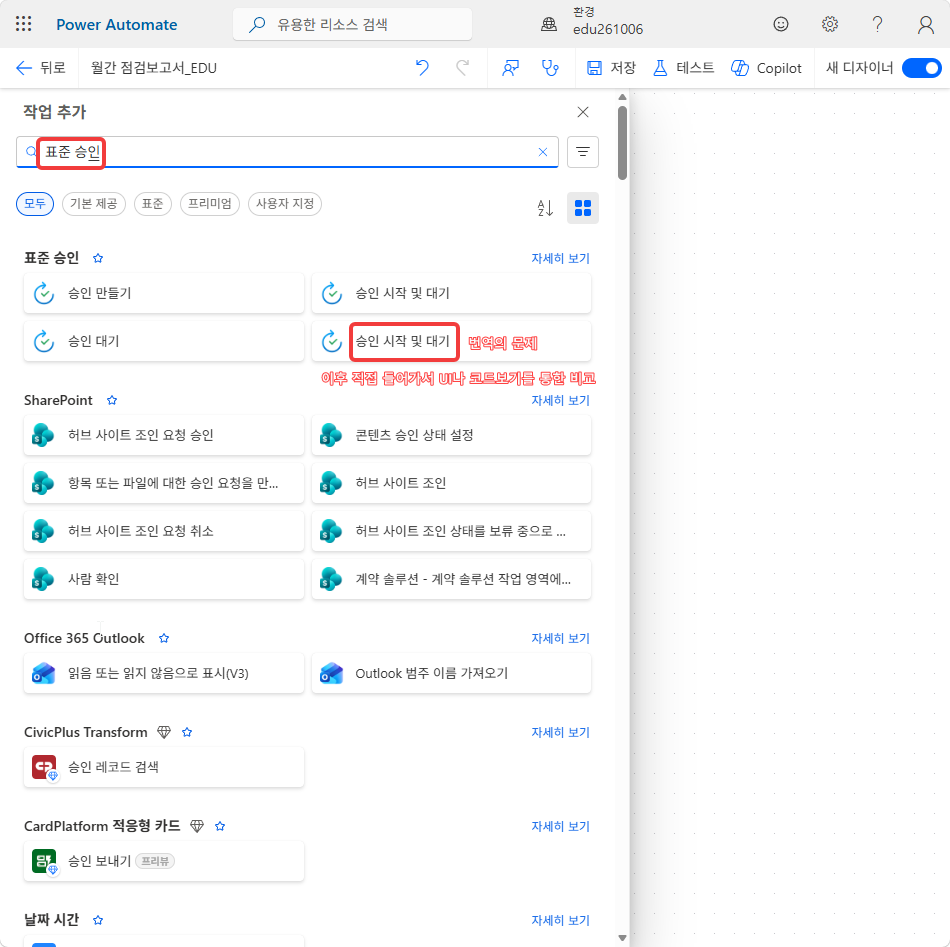Open the flow checker stethoscope
The width and height of the screenshot is (950, 947).
(550, 68)
